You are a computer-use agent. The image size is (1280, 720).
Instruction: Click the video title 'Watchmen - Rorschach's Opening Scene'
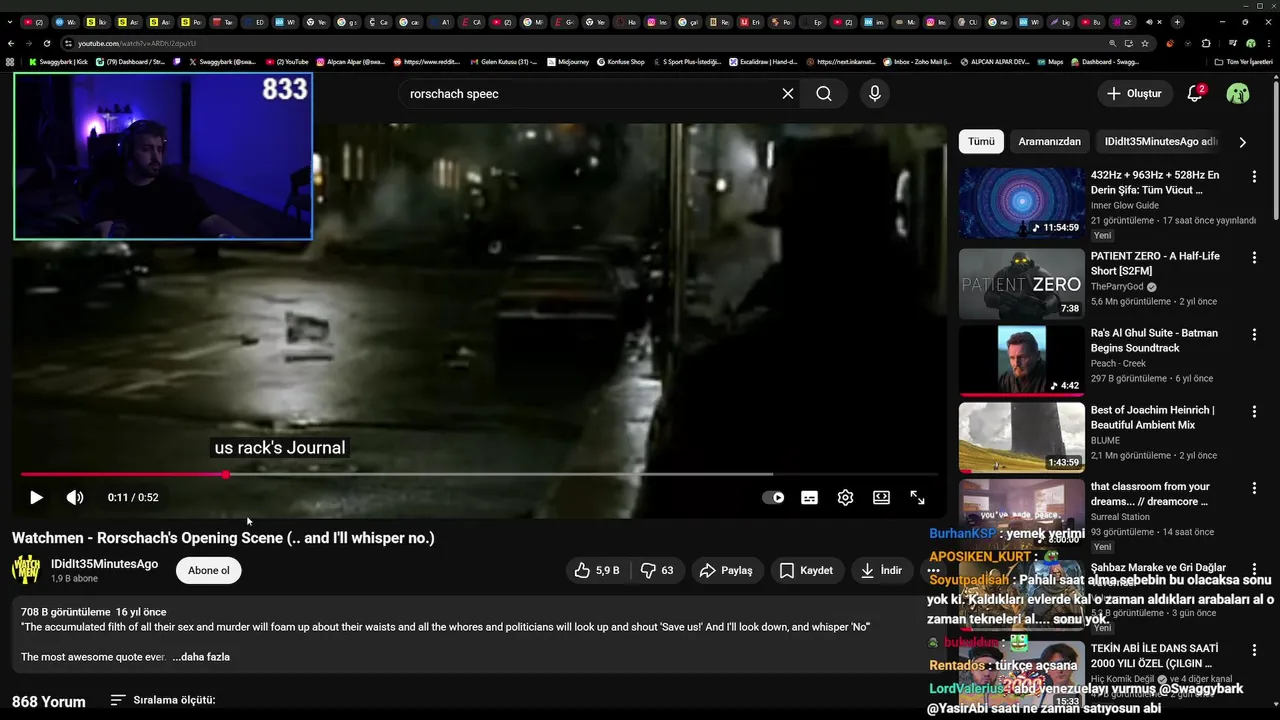(223, 538)
